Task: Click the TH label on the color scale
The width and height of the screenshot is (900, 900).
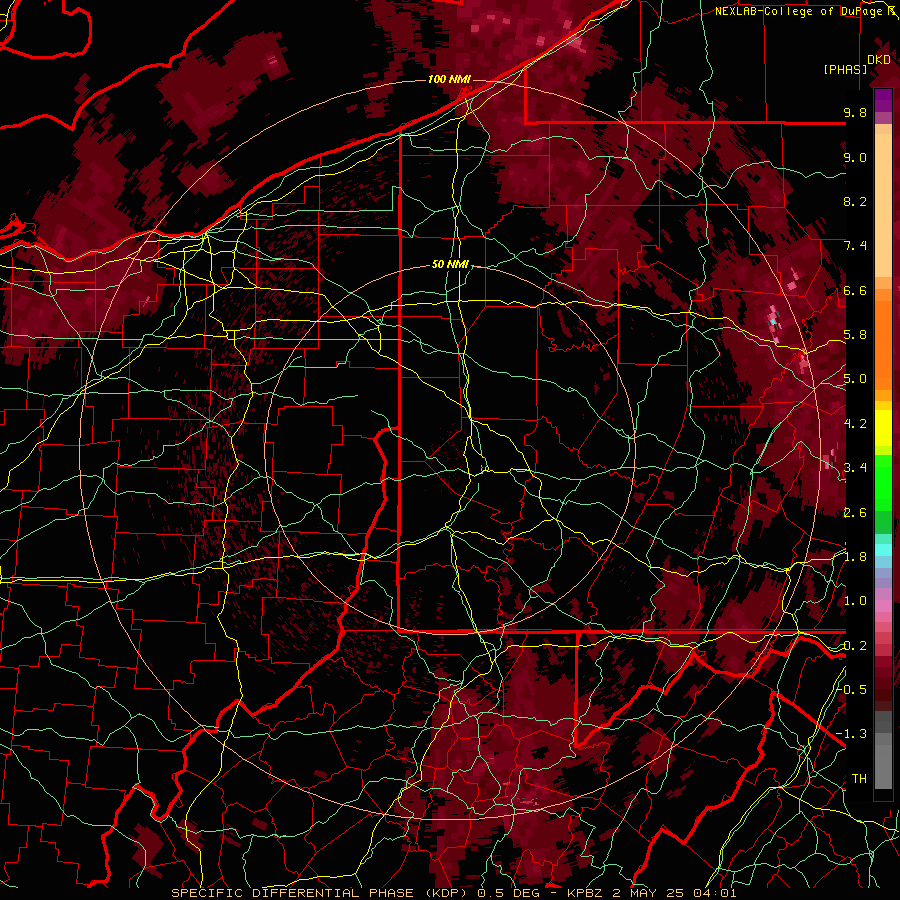Action: click(x=859, y=779)
